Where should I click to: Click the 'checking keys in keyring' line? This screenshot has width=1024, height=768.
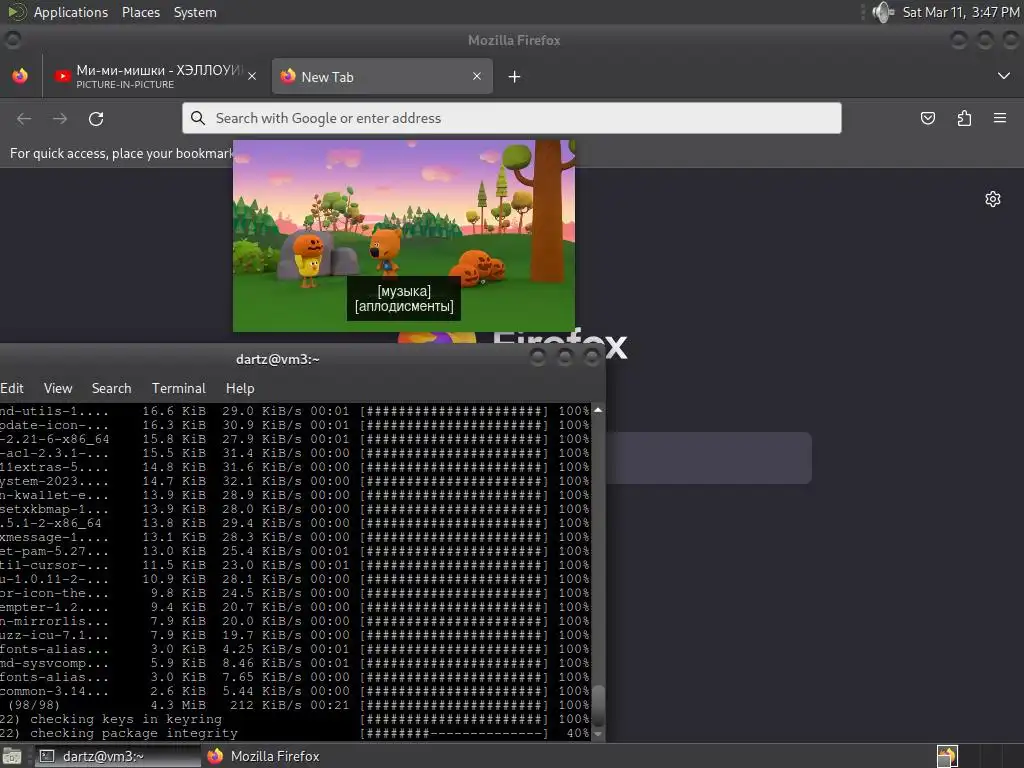[x=295, y=719]
